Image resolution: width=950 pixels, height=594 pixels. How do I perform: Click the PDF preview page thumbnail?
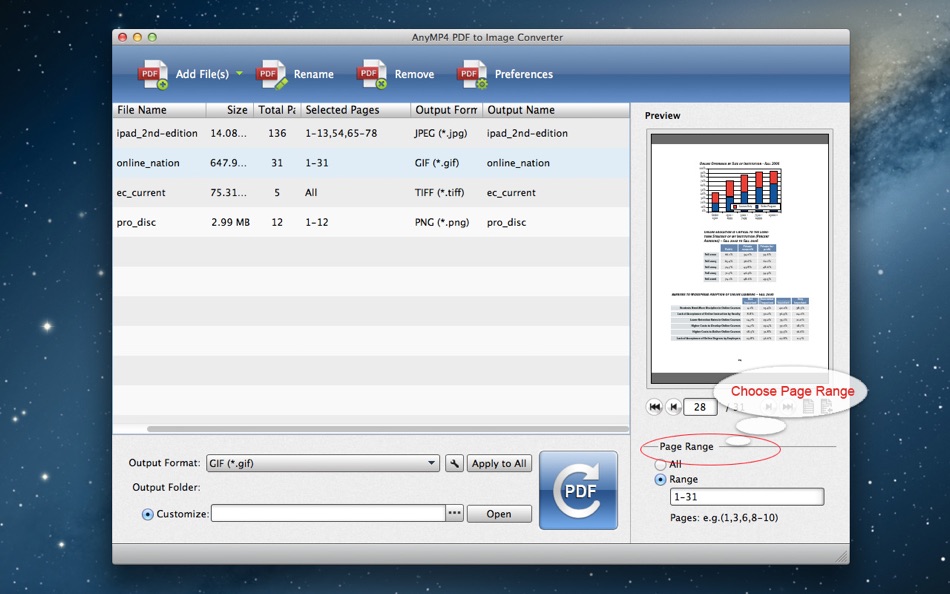tap(740, 258)
